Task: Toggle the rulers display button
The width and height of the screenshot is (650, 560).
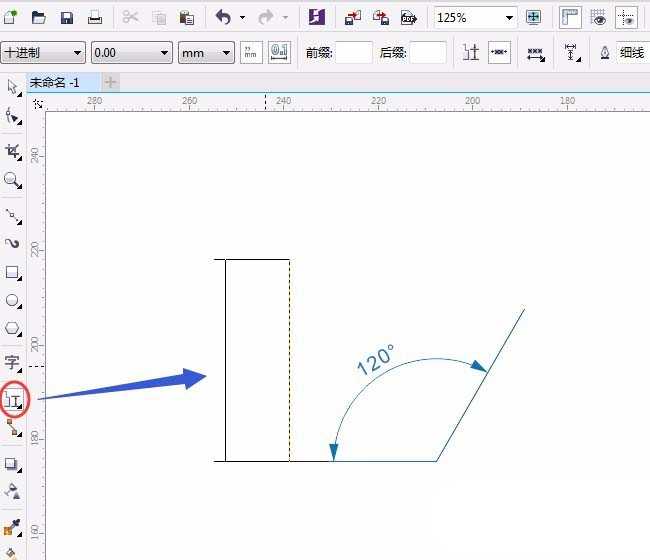Action: pos(570,17)
